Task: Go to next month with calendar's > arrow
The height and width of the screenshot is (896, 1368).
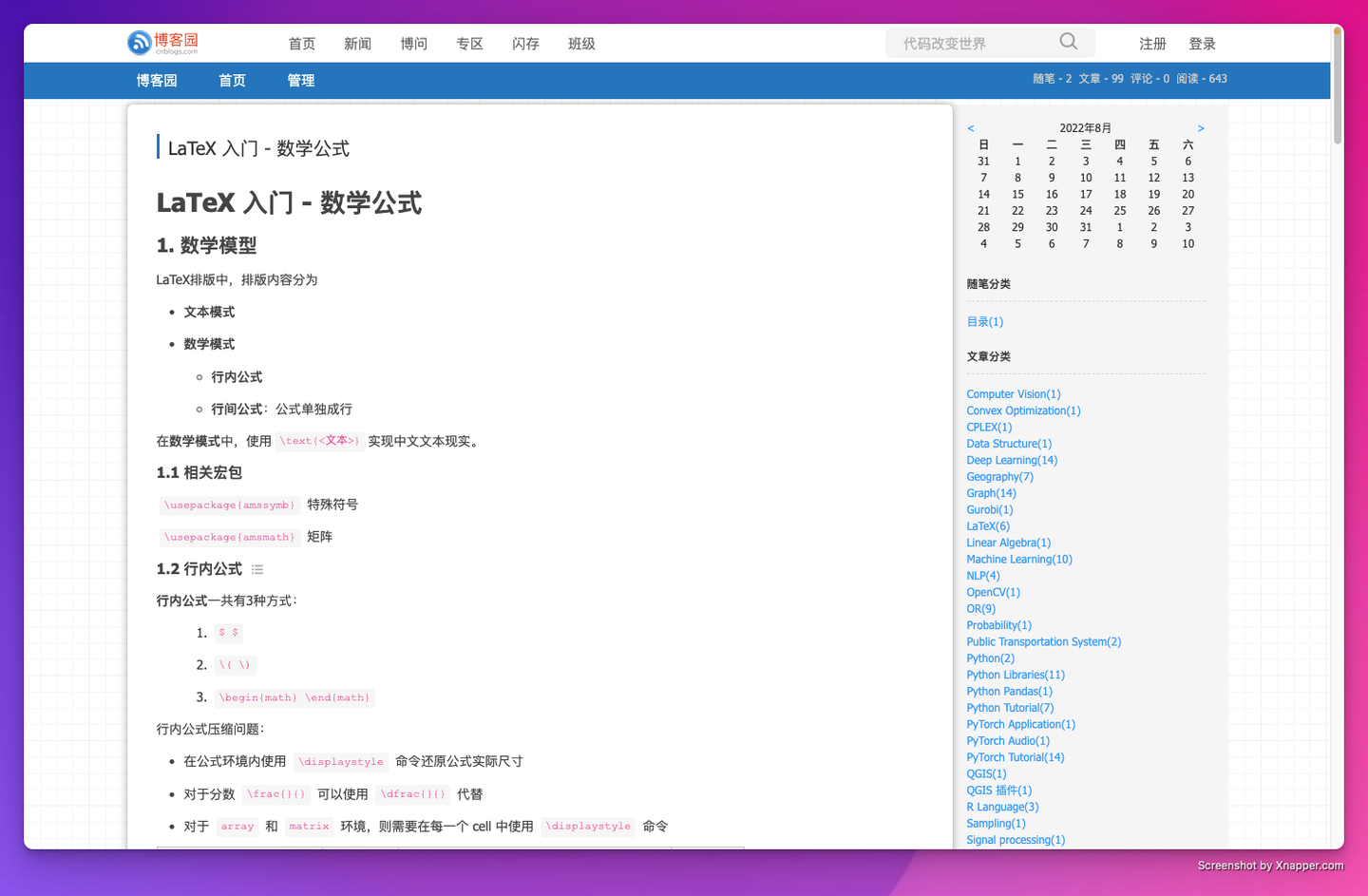Action: coord(1200,127)
